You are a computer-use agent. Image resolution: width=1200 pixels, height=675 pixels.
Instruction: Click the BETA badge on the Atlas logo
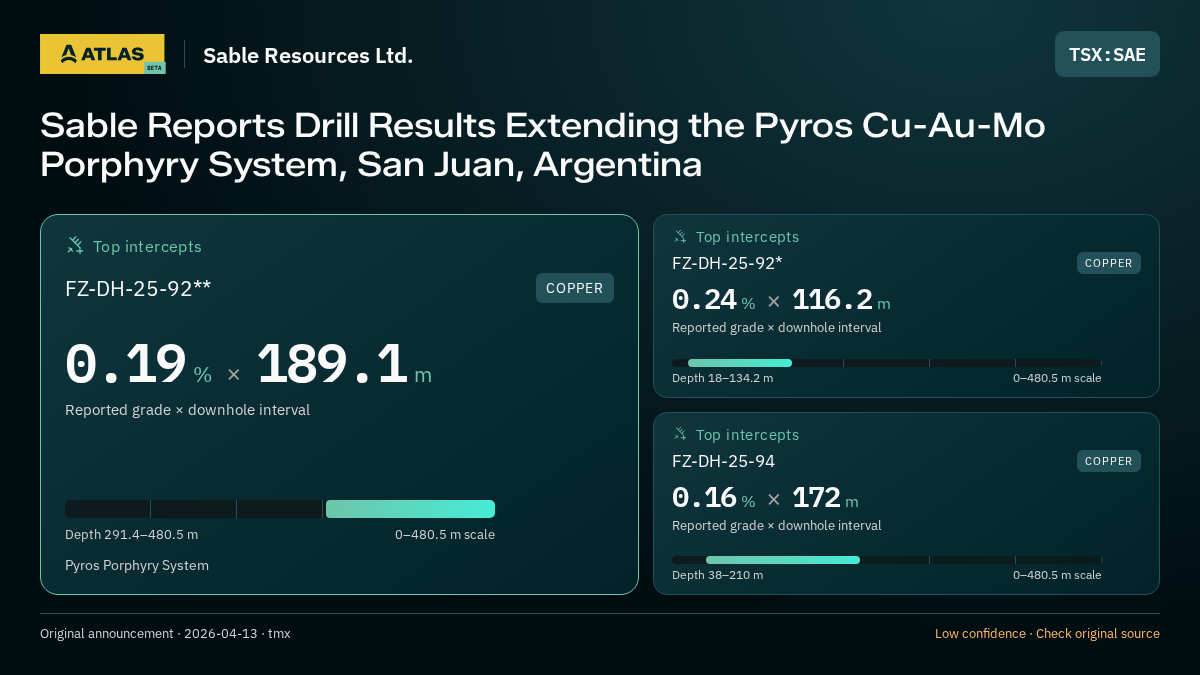154,68
